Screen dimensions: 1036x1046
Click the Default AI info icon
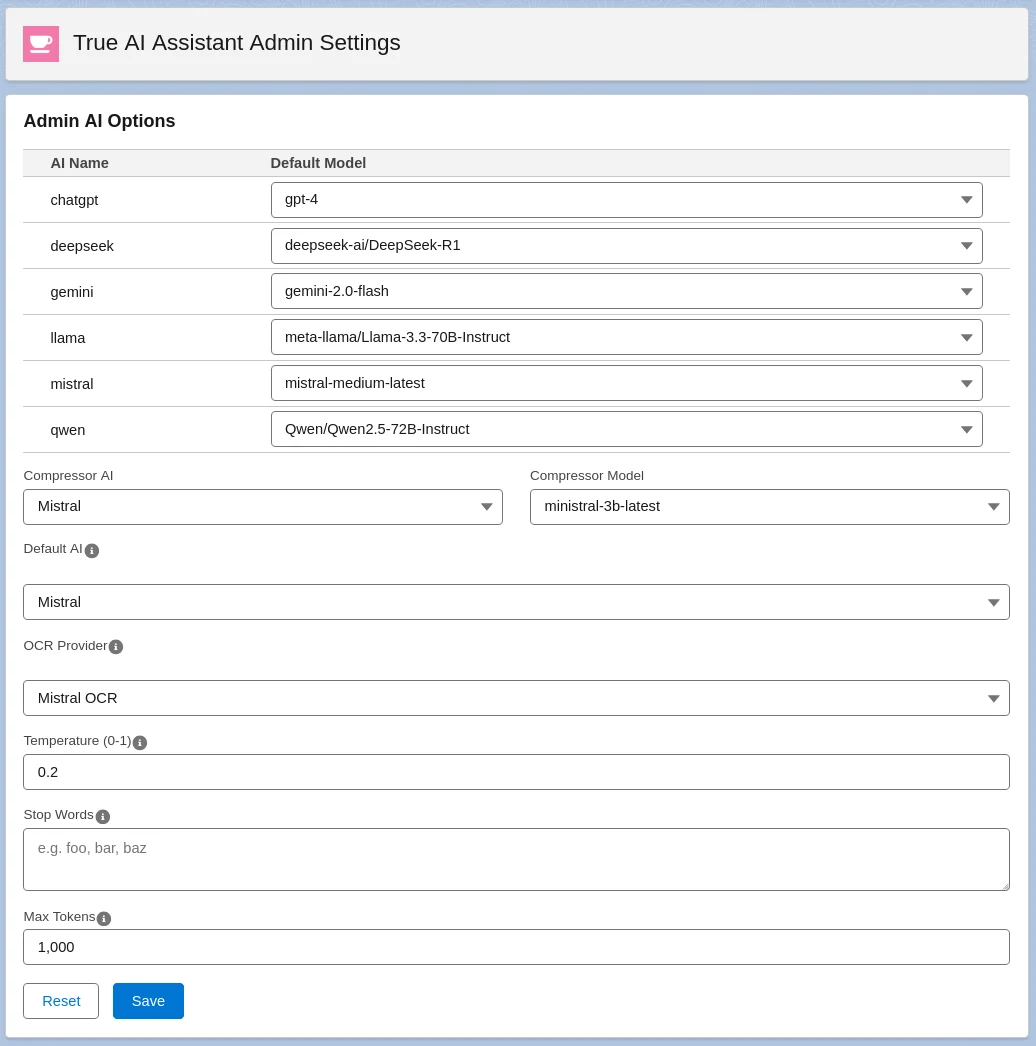click(x=92, y=550)
